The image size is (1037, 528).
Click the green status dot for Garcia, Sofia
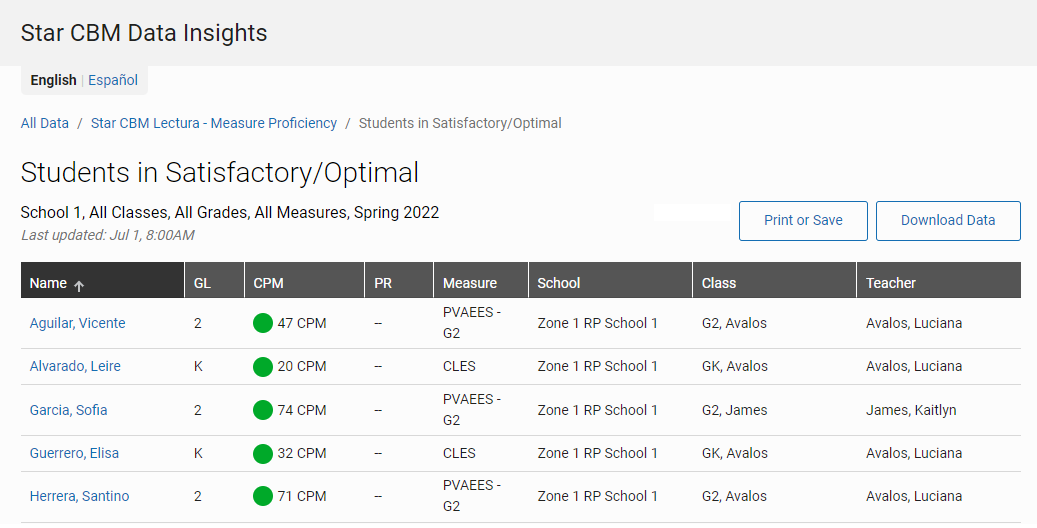(x=263, y=410)
